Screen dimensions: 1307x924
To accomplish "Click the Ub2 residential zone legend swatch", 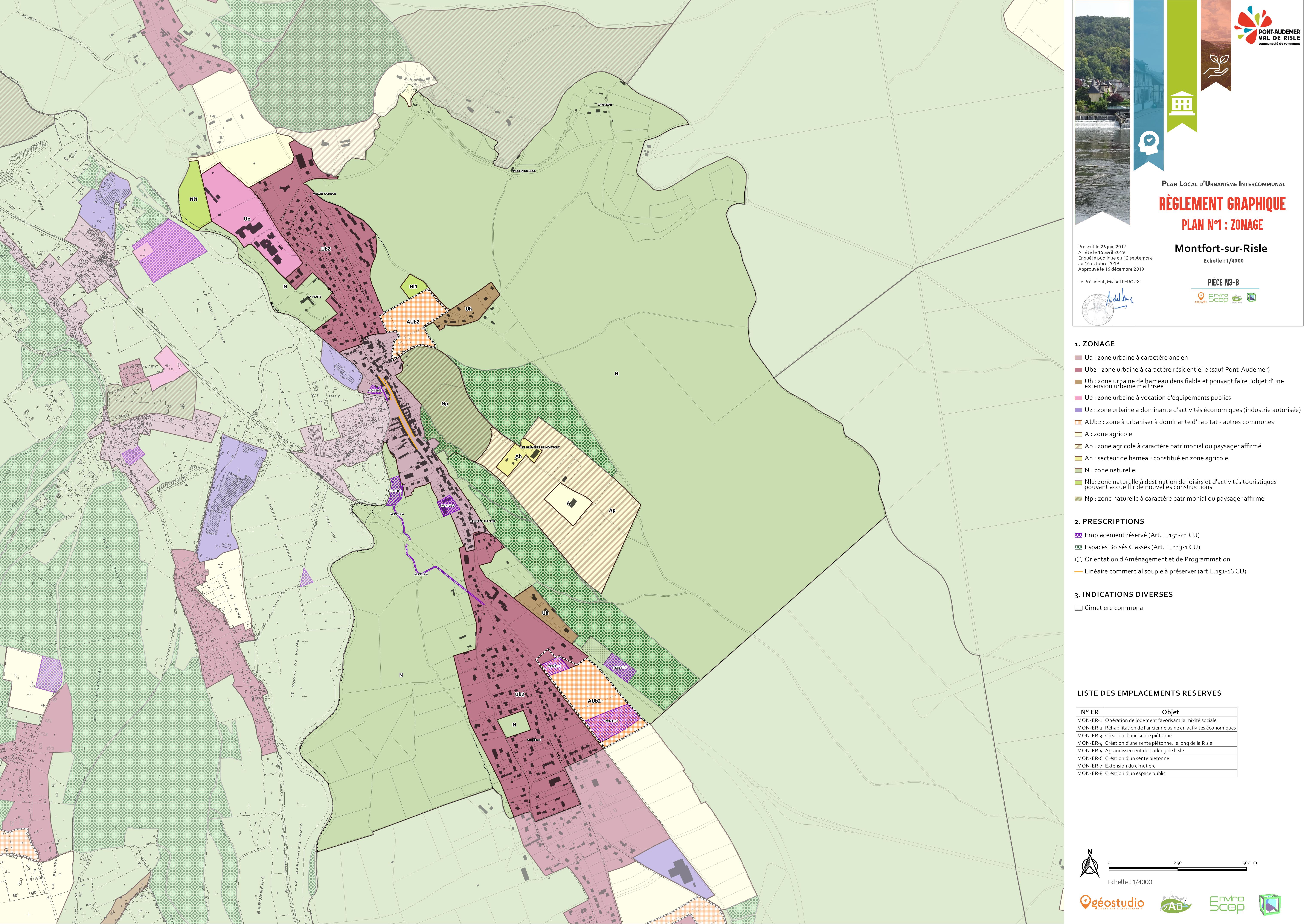I will pos(1078,370).
